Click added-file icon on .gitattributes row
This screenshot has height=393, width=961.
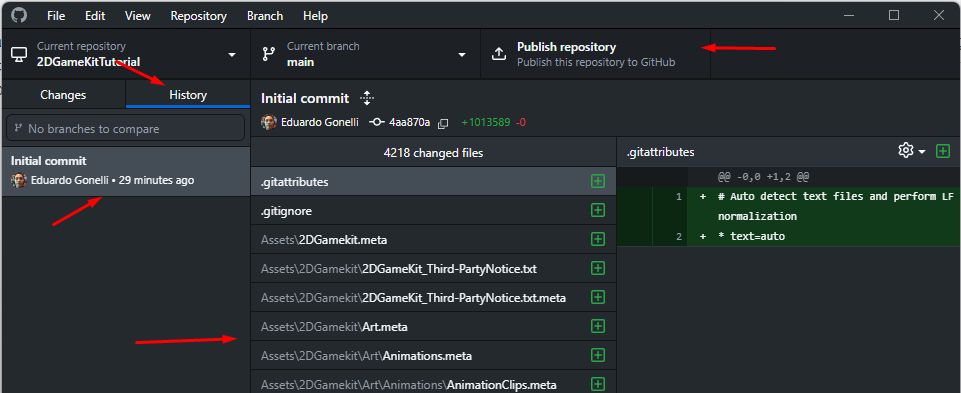click(x=598, y=181)
